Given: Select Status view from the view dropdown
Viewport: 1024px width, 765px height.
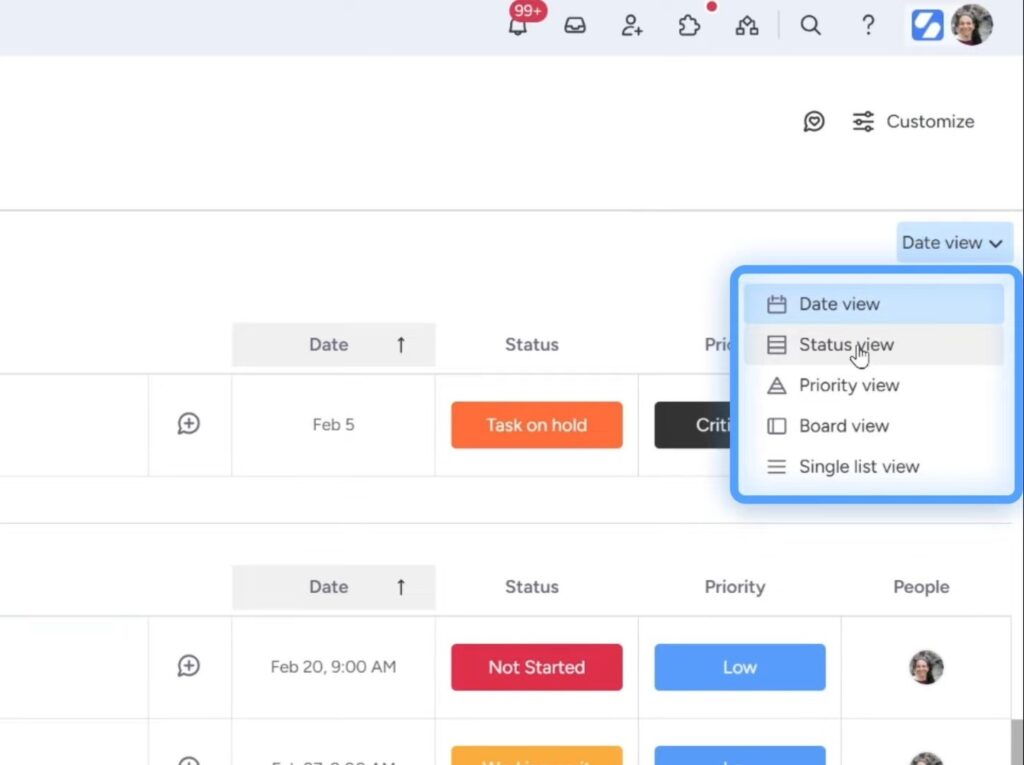Looking at the screenshot, I should (845, 344).
